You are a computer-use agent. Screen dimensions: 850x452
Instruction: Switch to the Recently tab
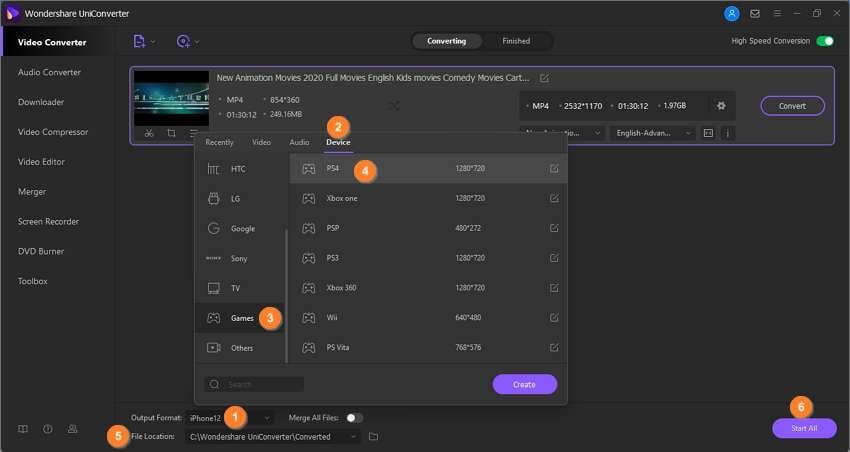(220, 142)
